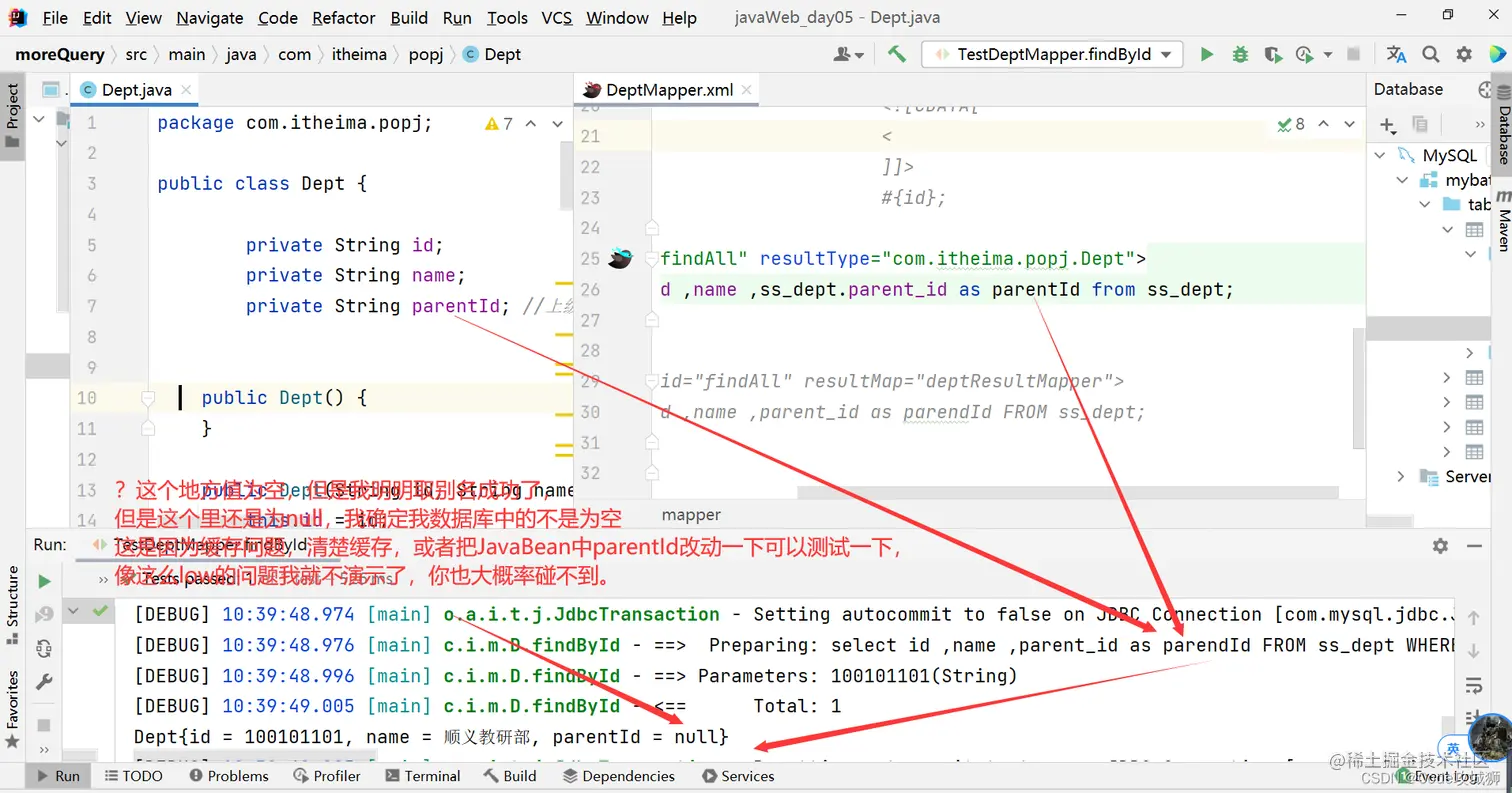The image size is (1512, 793).
Task: Click the warnings indicator showing 7 in Dept.java
Action: 498,124
